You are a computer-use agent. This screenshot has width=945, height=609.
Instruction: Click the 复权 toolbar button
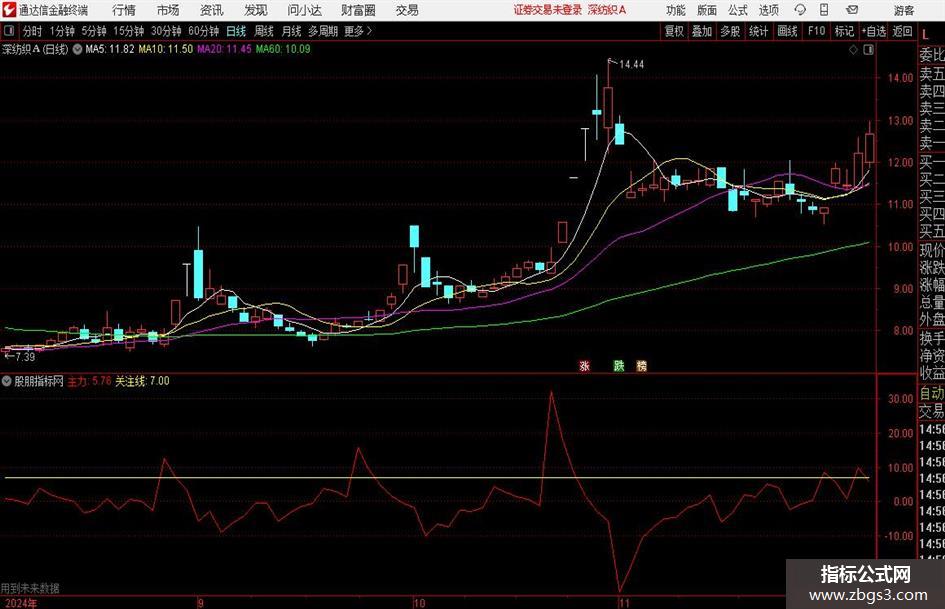coord(674,31)
